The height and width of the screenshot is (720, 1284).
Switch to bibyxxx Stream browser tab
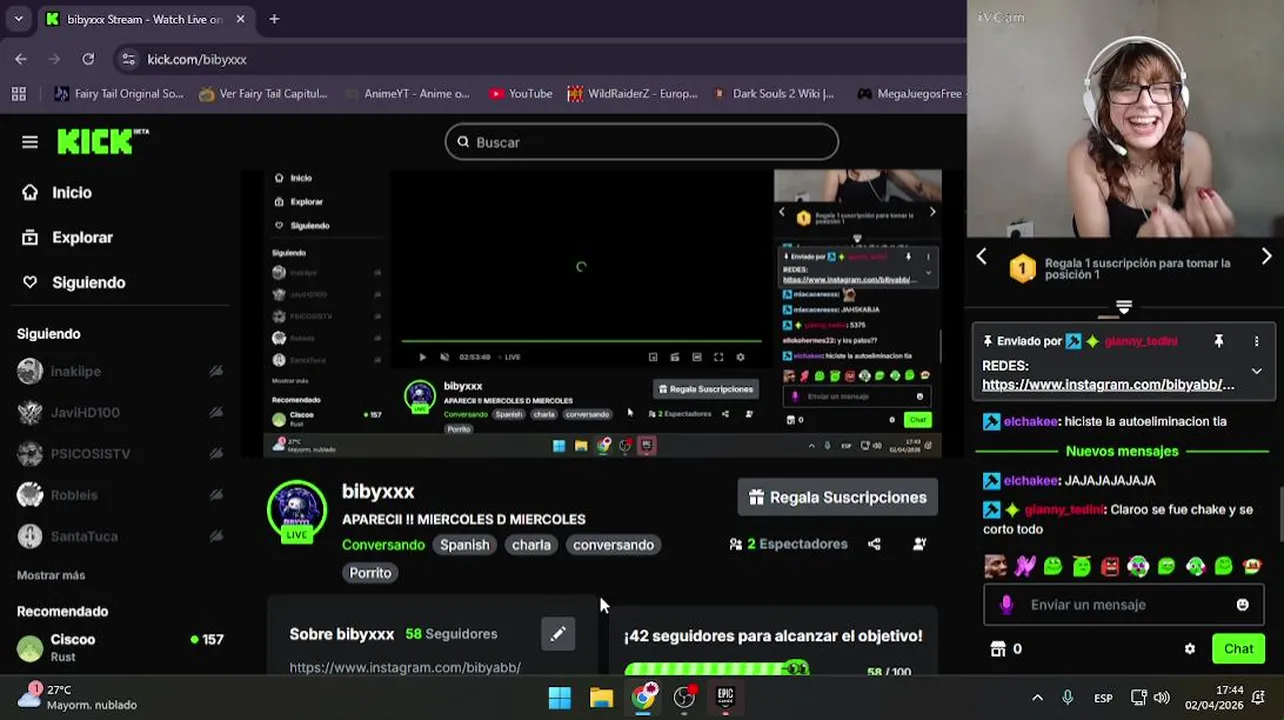click(x=146, y=19)
